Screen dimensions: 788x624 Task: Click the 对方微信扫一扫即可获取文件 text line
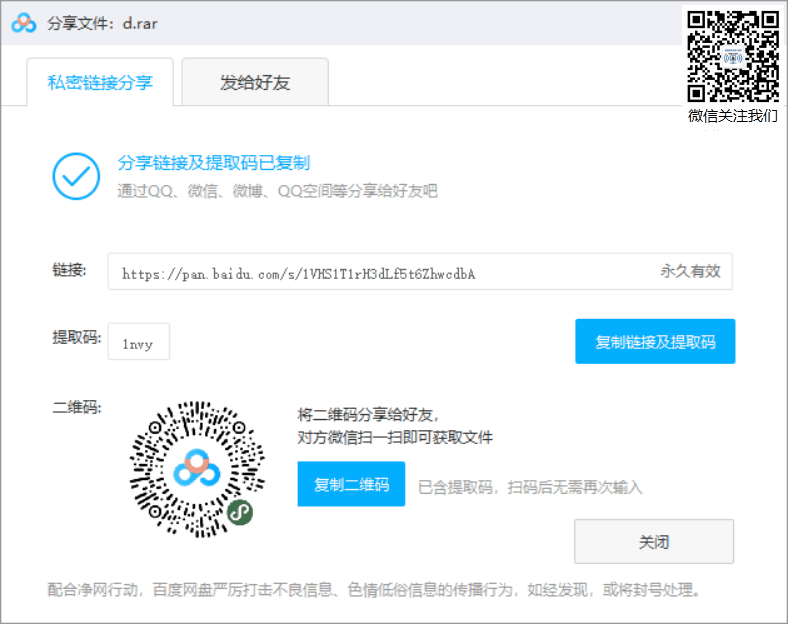coord(395,437)
